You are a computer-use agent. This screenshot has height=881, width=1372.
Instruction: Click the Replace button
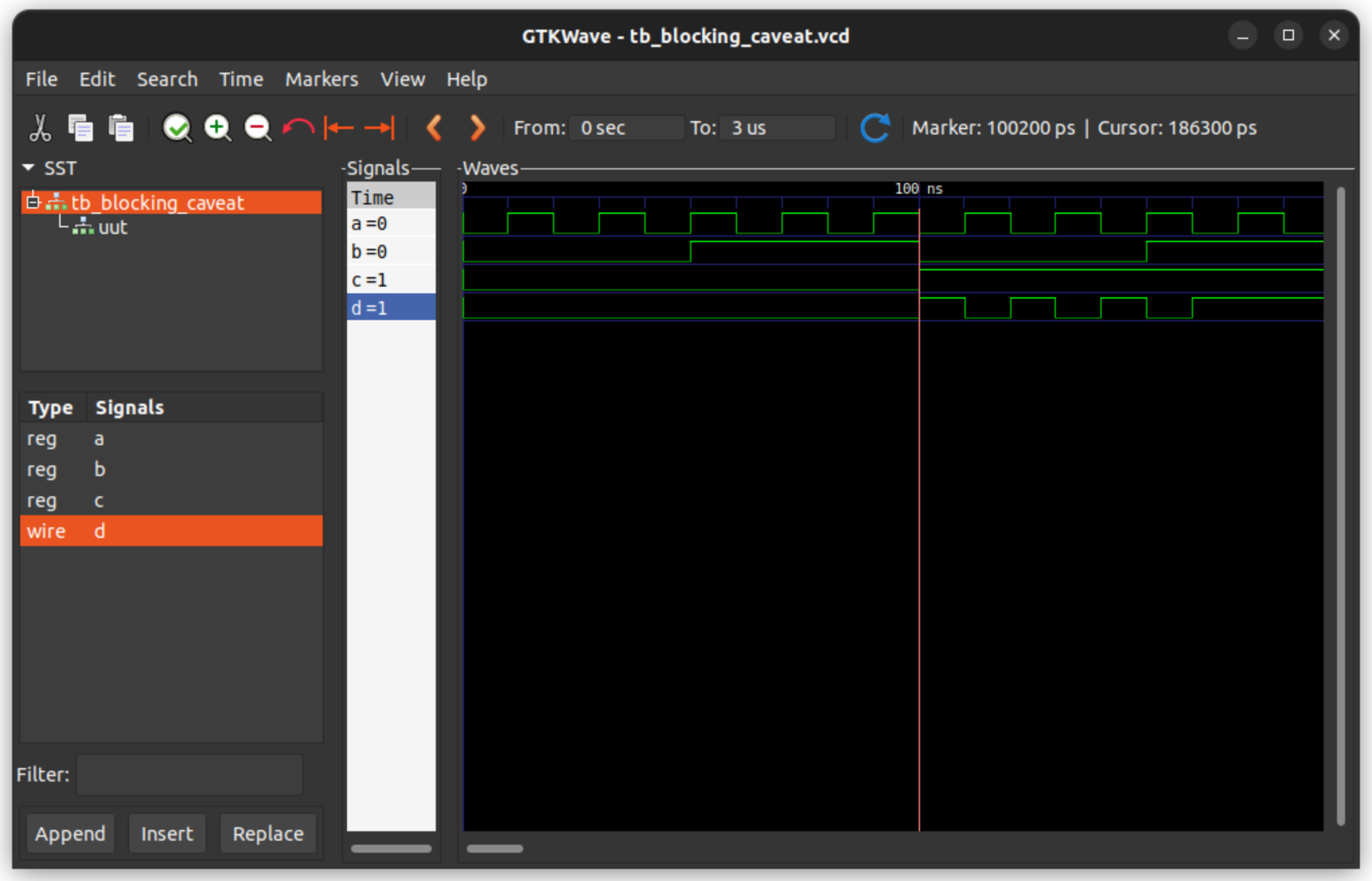tap(268, 833)
